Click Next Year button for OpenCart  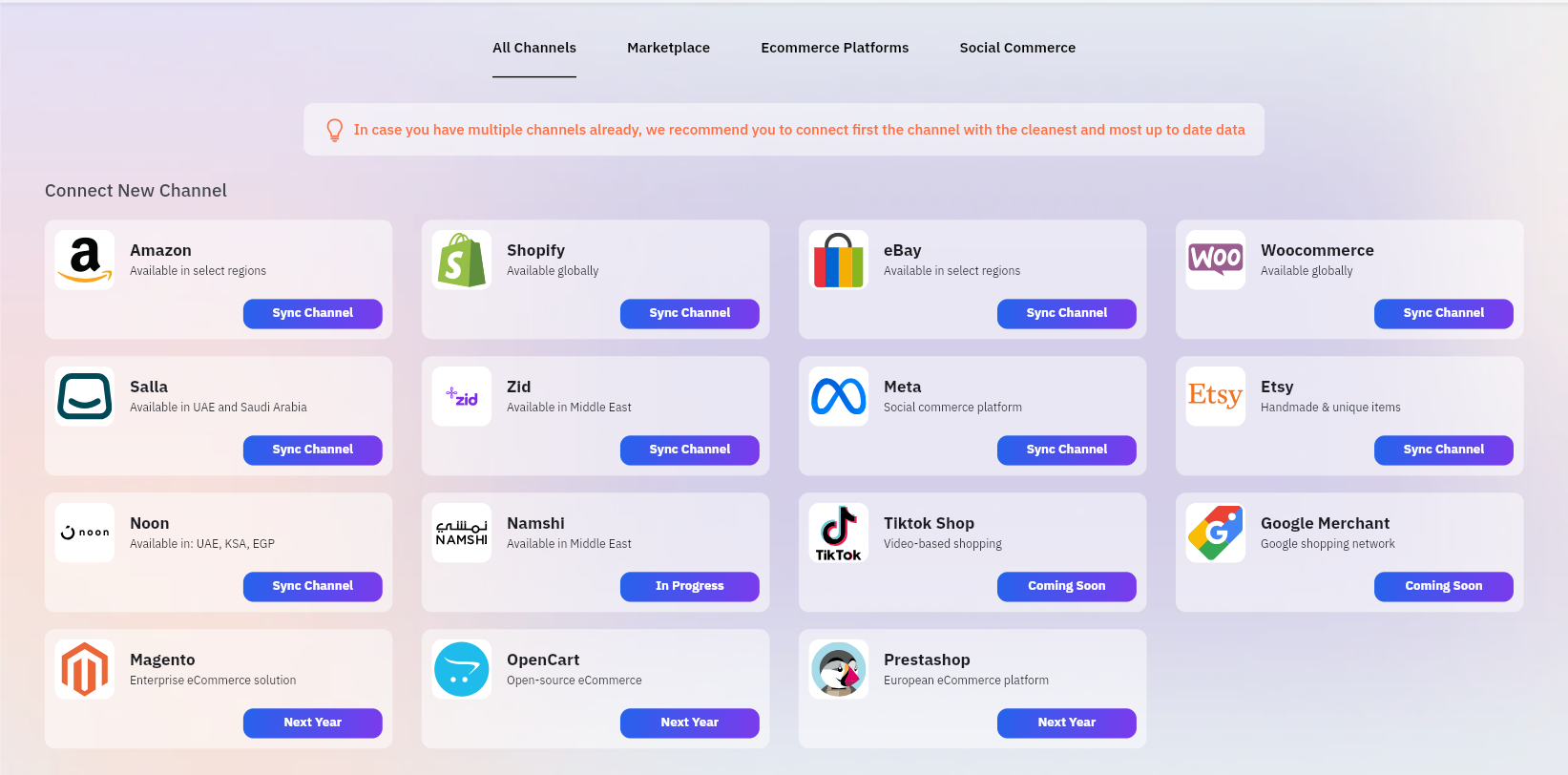(x=689, y=723)
